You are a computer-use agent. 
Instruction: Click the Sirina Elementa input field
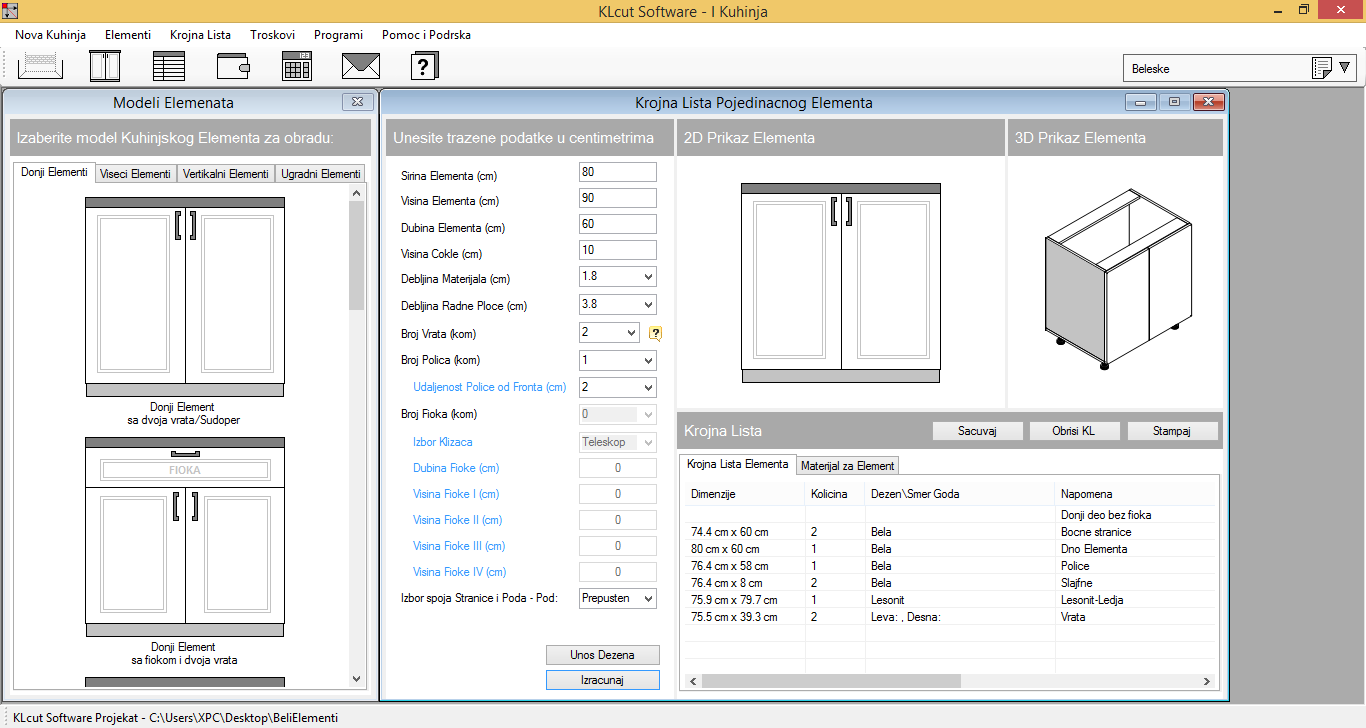click(617, 173)
